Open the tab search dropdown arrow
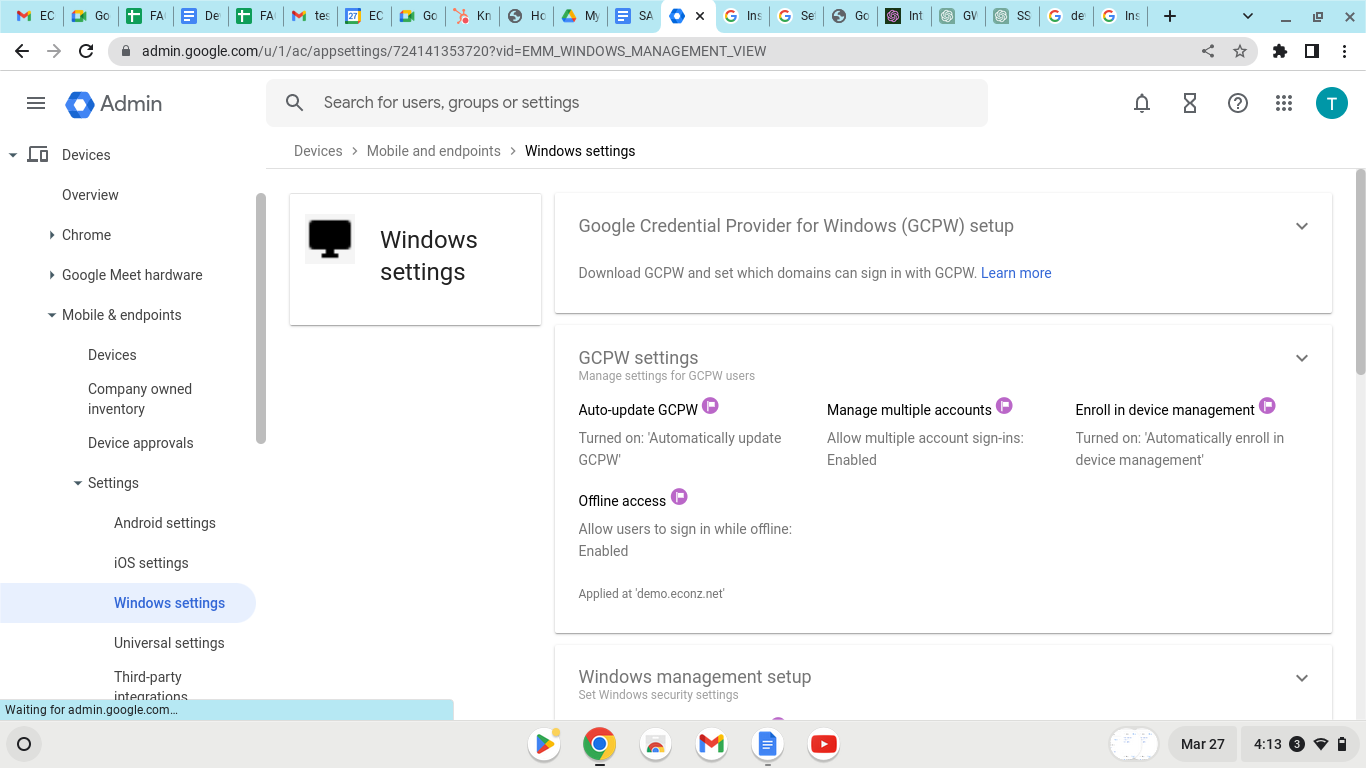 (x=1248, y=16)
